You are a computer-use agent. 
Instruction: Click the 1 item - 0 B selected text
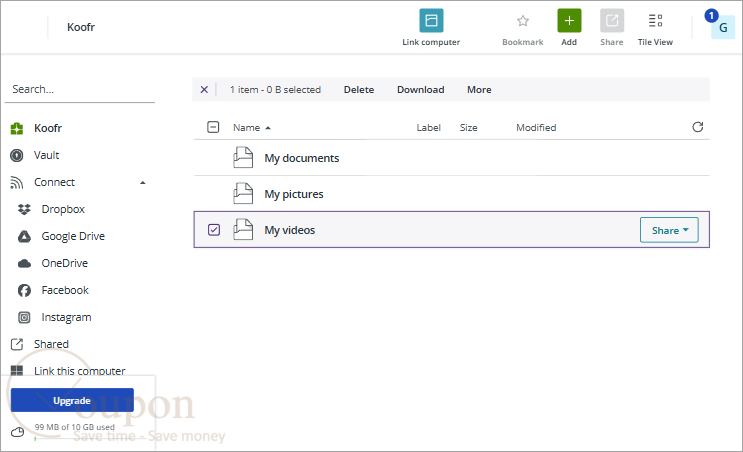tap(275, 90)
